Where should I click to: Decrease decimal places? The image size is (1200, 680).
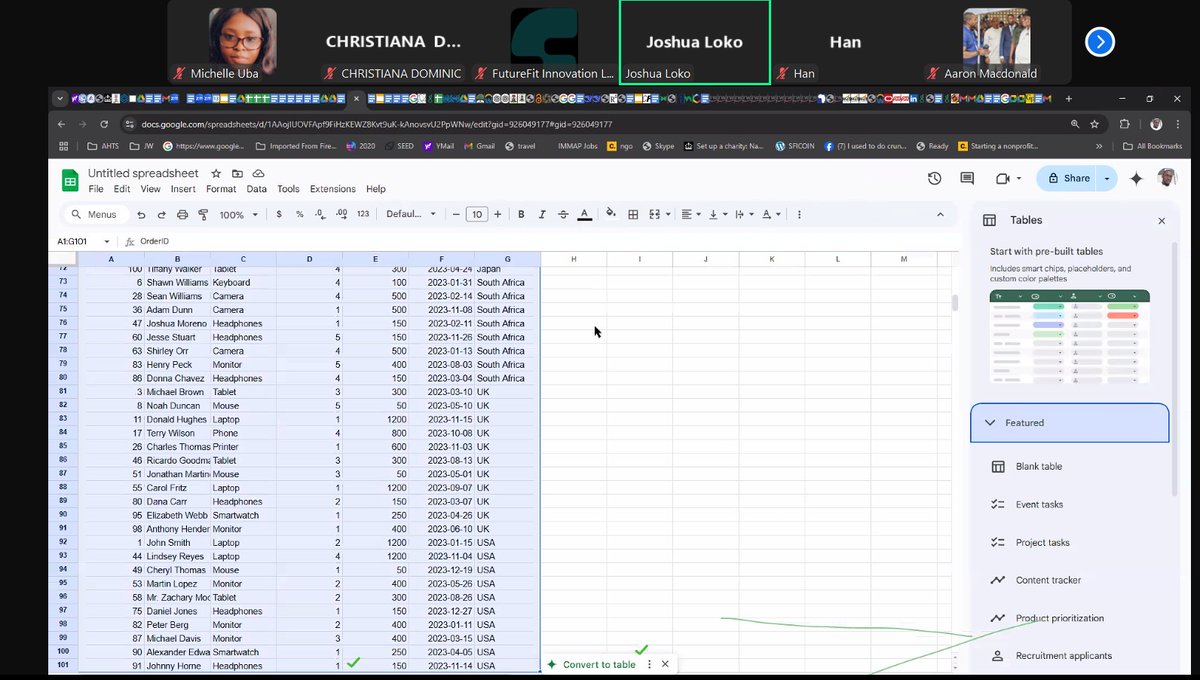pyautogui.click(x=320, y=214)
